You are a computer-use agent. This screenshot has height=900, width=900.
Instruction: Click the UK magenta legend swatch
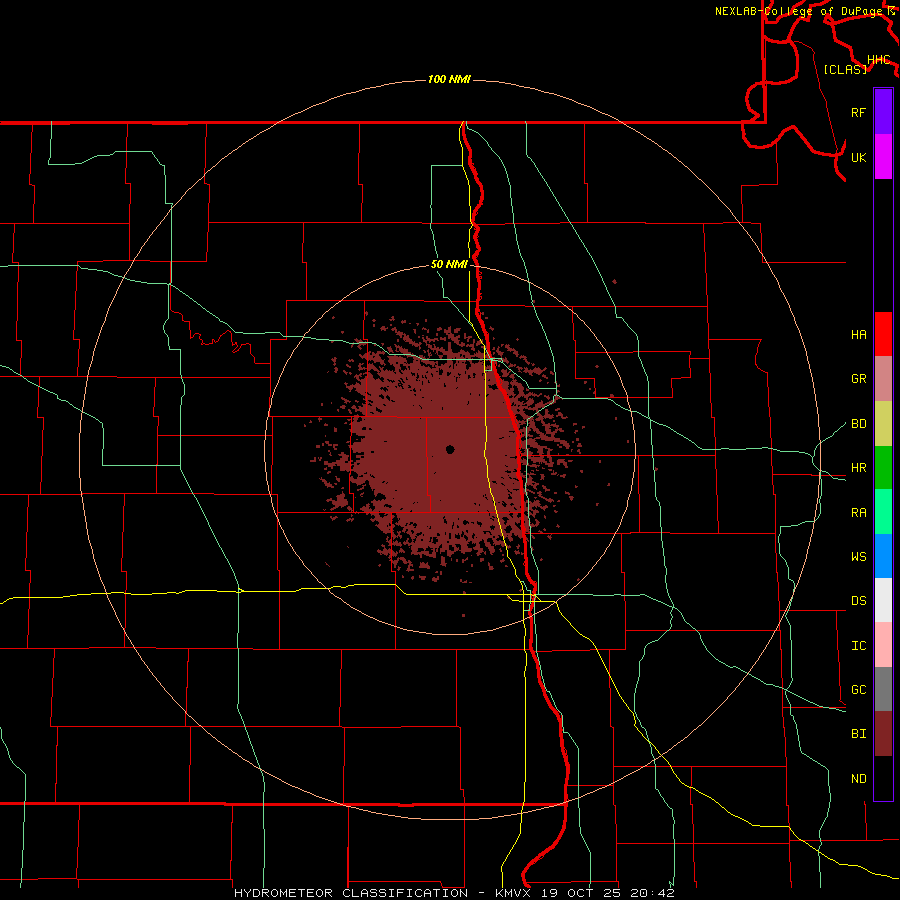tap(883, 157)
